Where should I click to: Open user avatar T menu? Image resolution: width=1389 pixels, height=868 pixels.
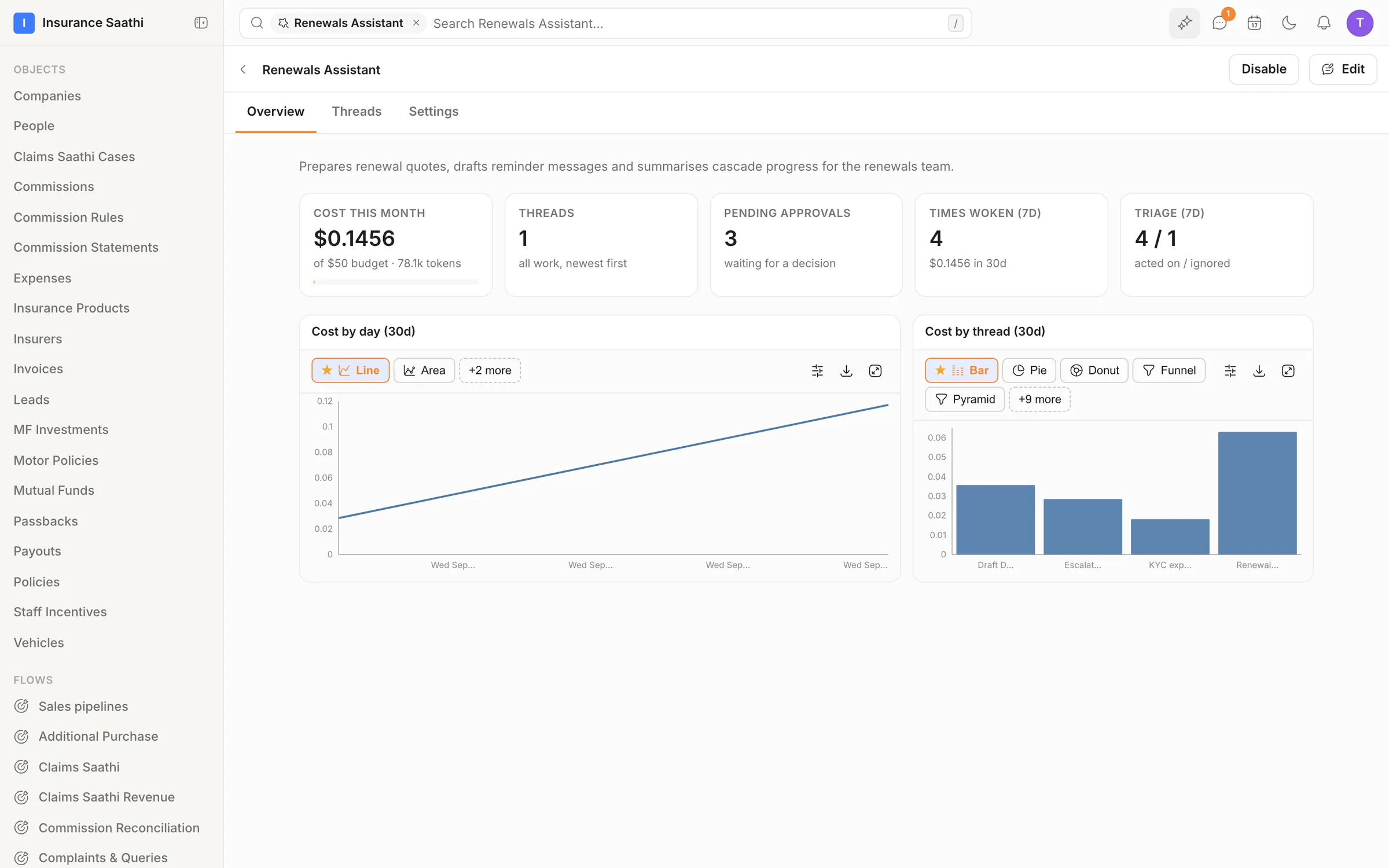[x=1359, y=23]
